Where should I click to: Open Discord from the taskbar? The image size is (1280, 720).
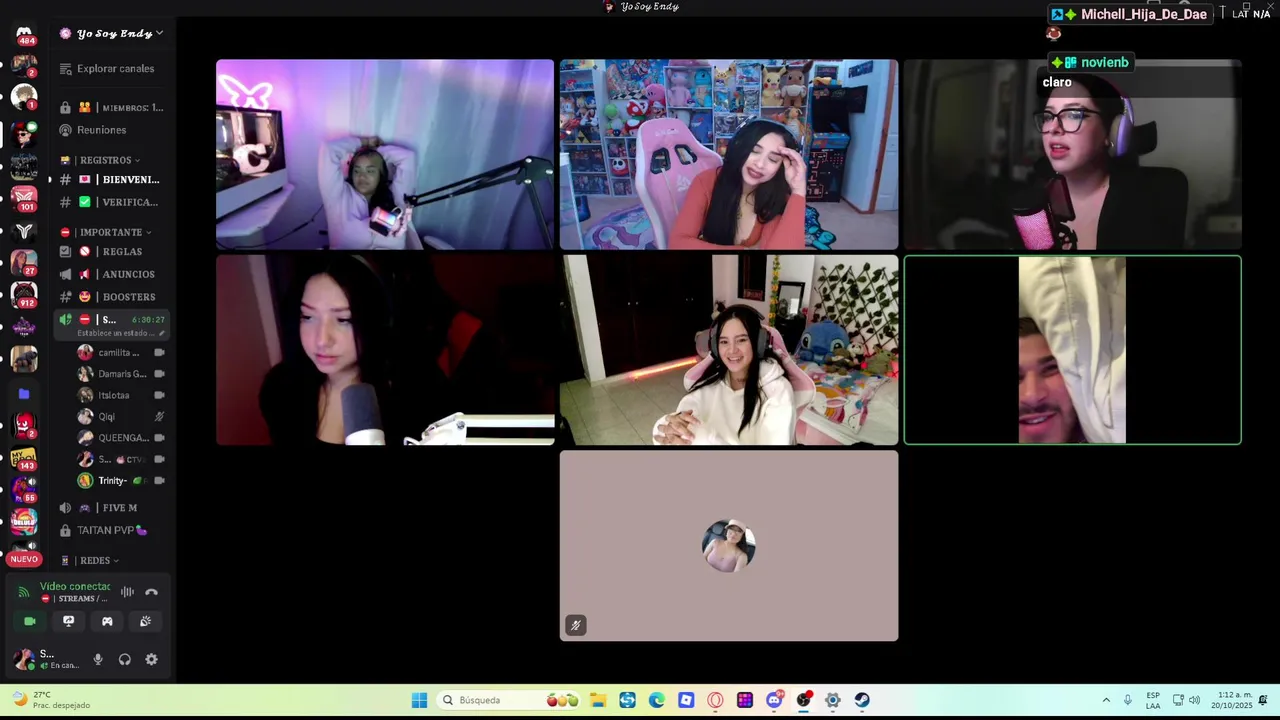pos(774,700)
